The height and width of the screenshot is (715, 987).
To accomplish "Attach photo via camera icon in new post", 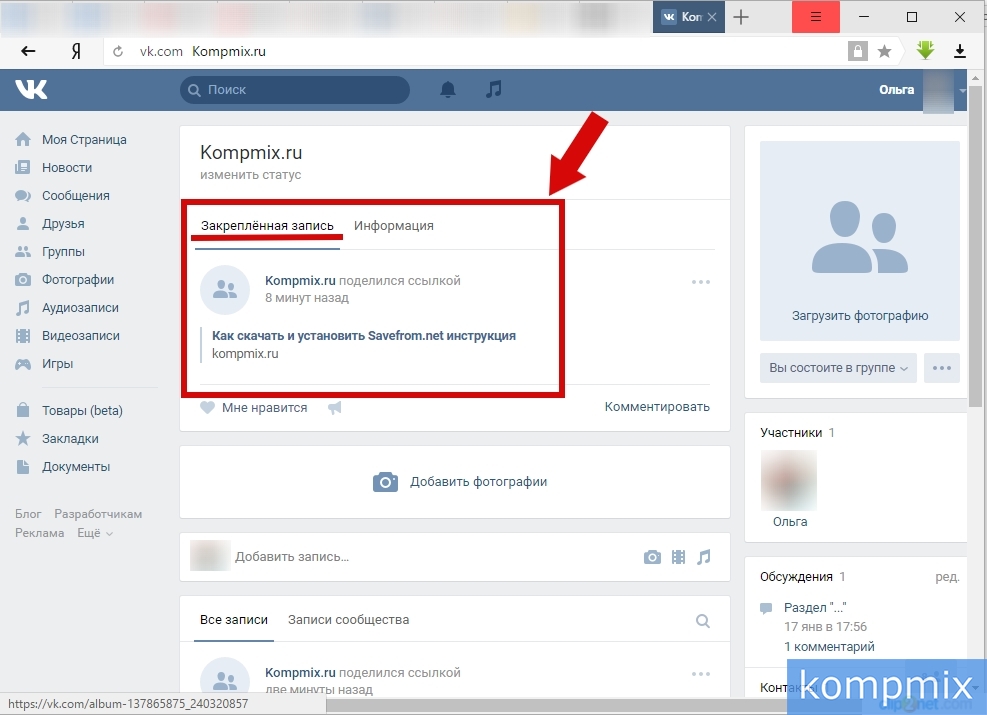I will (652, 557).
